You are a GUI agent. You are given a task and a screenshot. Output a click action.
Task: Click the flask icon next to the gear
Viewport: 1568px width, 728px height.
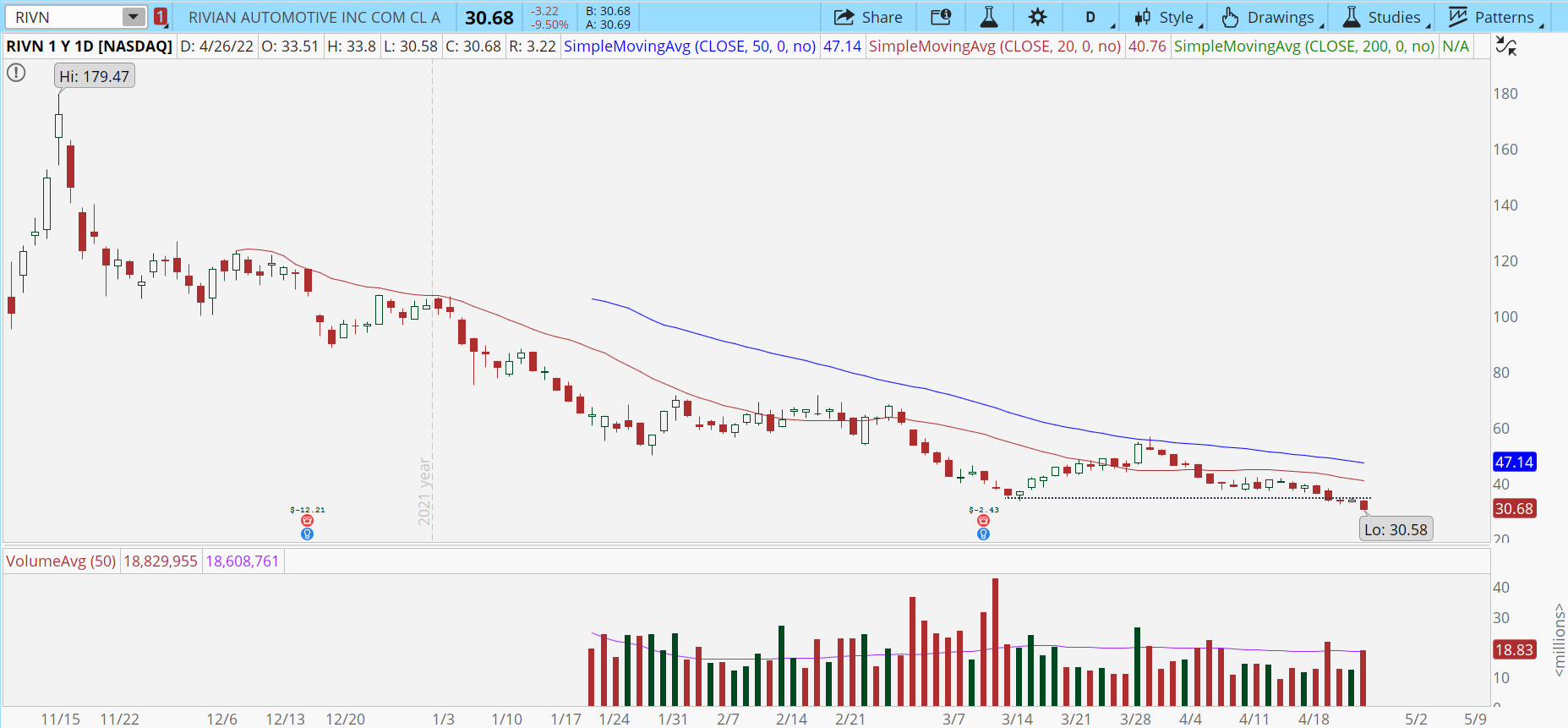989,17
